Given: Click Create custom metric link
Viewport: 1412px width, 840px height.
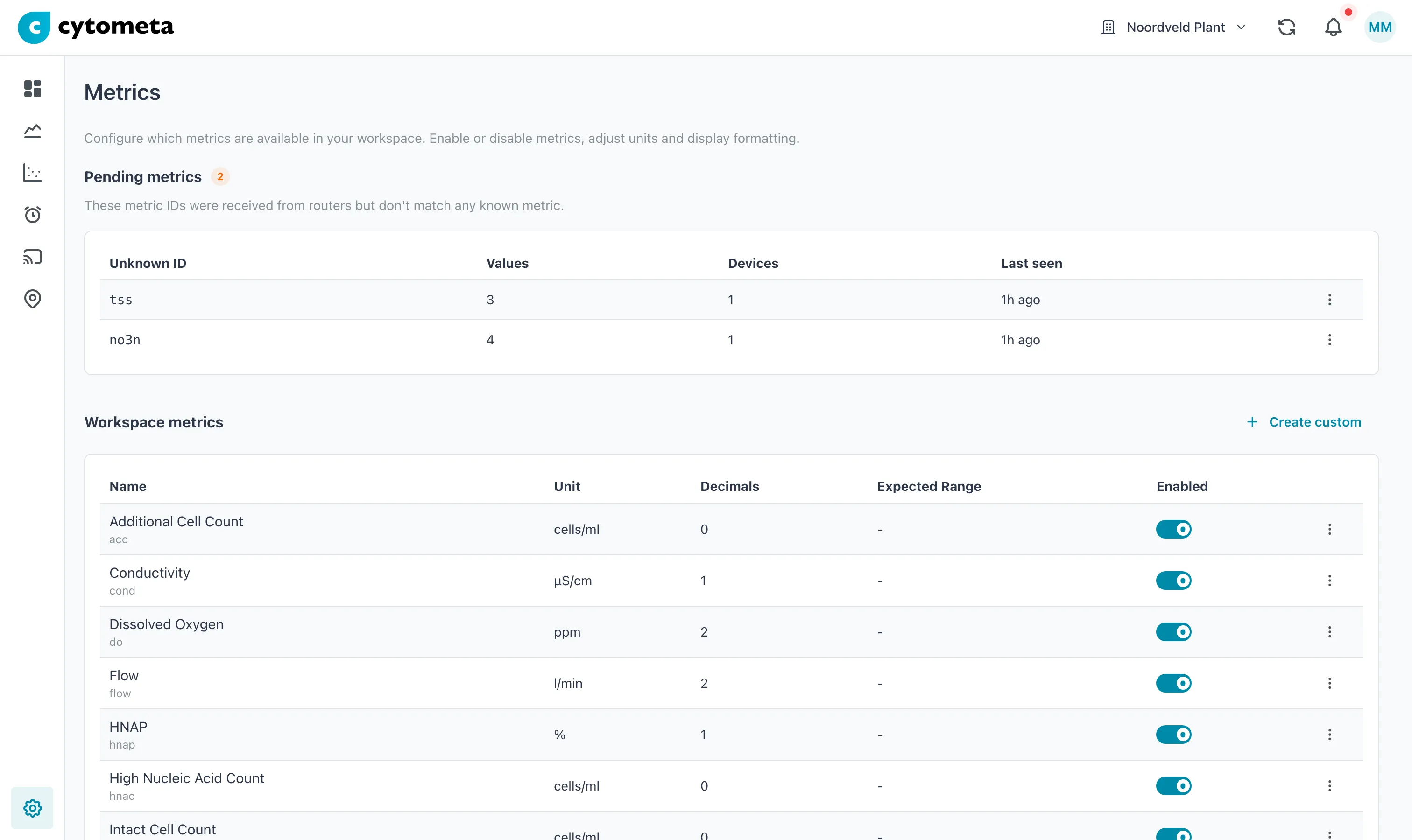Looking at the screenshot, I should (x=1303, y=422).
